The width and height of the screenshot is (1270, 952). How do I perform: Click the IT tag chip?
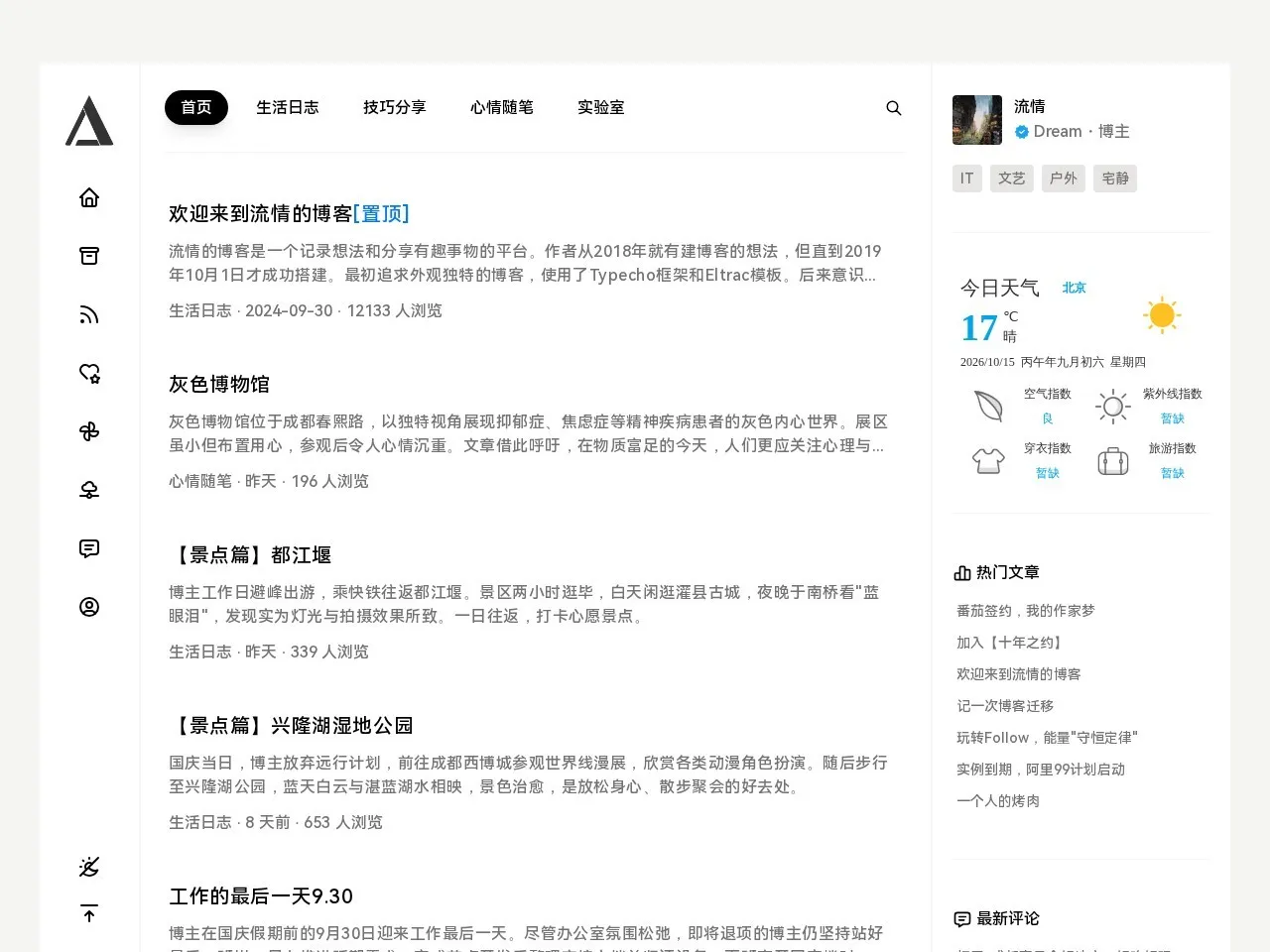(x=967, y=178)
